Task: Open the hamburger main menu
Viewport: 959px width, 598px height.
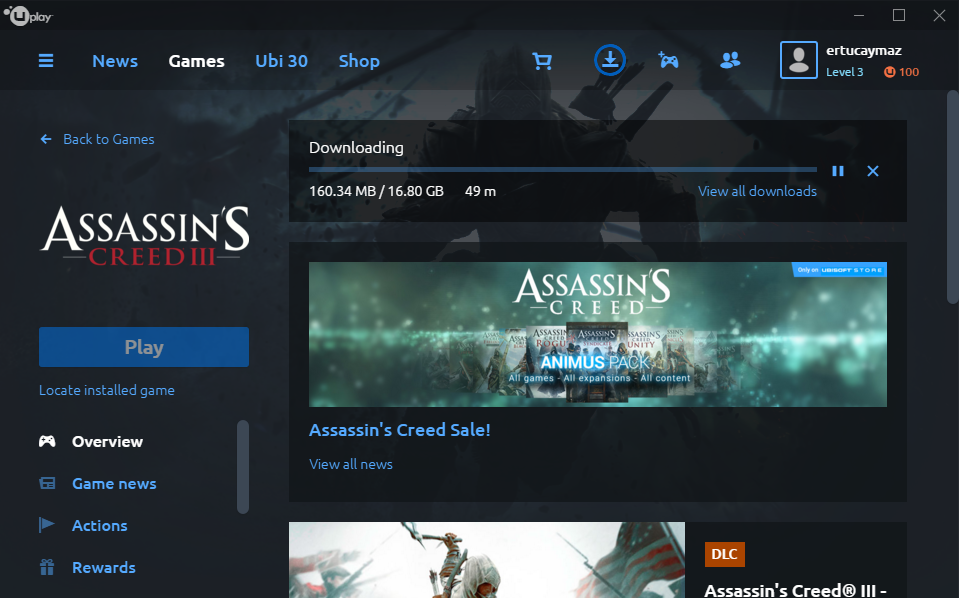Action: [46, 61]
